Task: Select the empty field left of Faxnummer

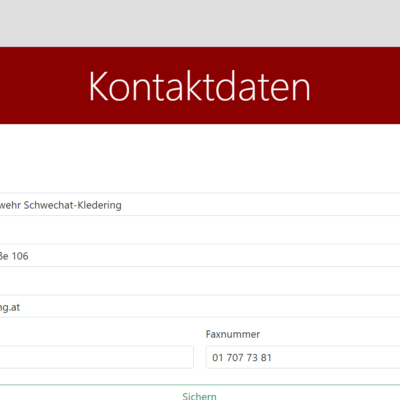Action: pos(97,357)
